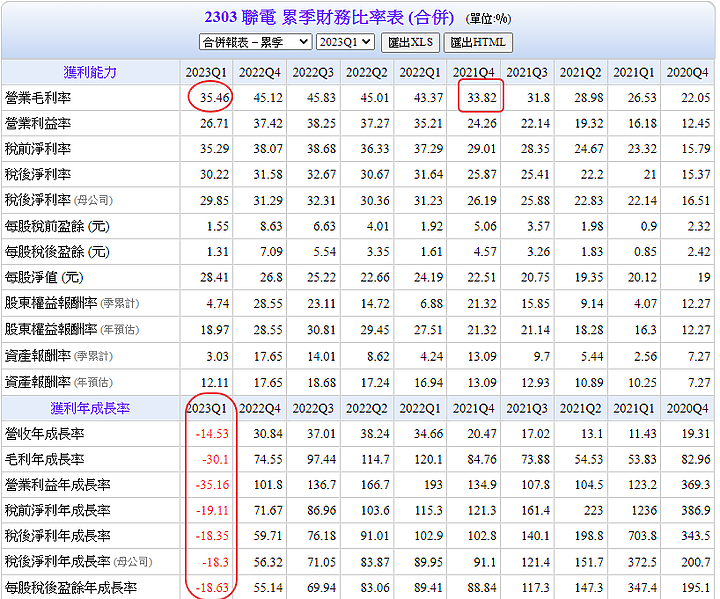Click the 毛利年成長率 row label
Screen dimensions: 720x599
coord(44,459)
